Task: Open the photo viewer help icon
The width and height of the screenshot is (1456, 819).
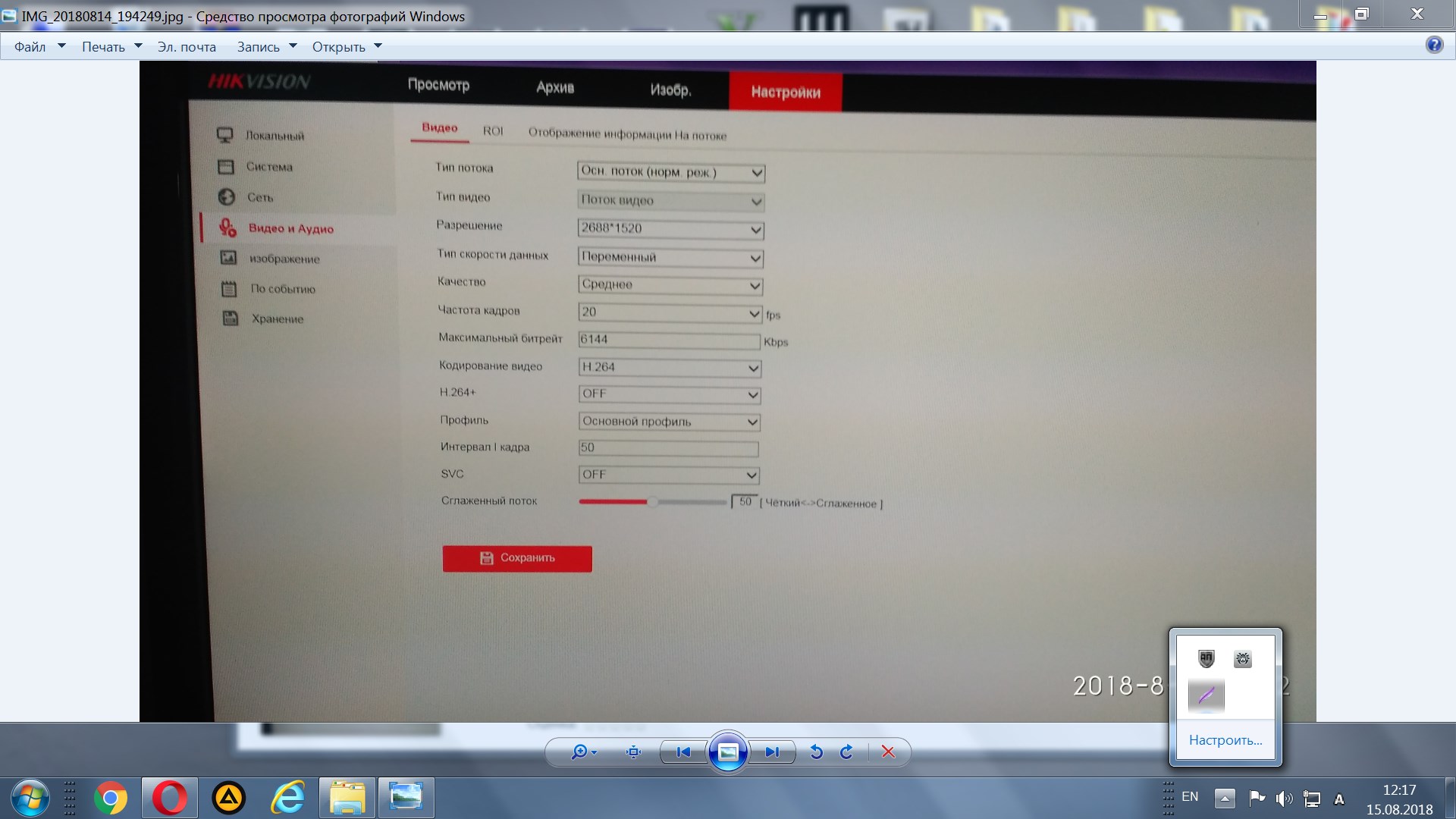Action: 1434,45
